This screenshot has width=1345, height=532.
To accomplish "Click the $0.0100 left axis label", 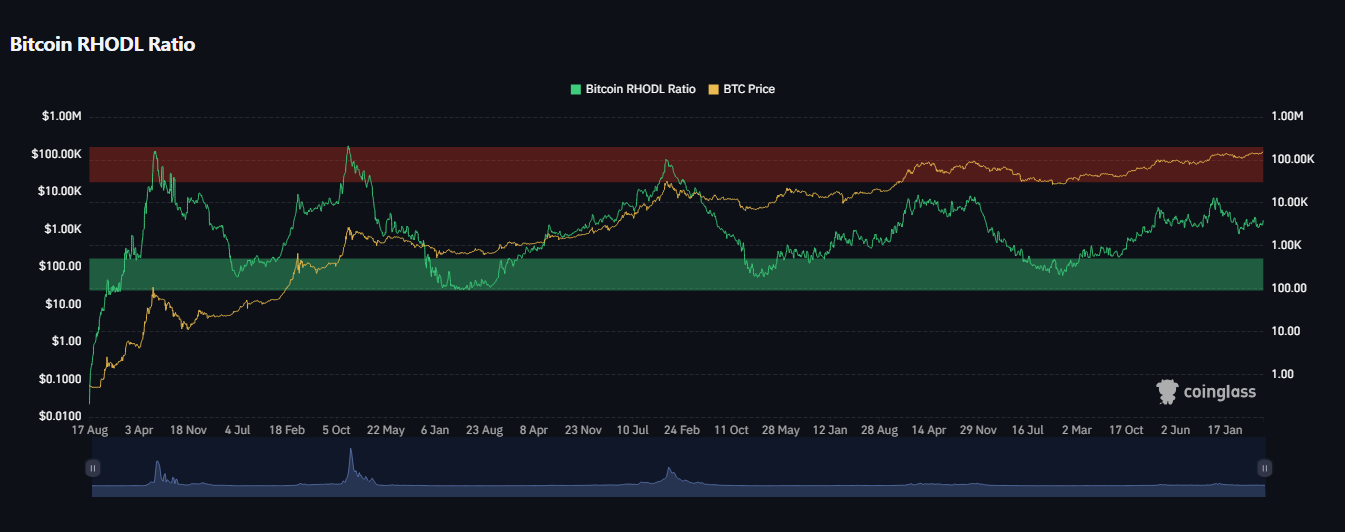I will point(60,415).
